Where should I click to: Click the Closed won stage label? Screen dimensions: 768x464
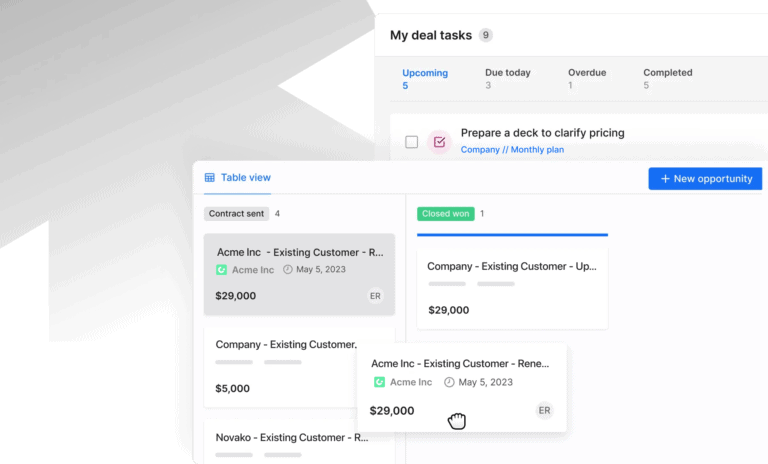pos(445,214)
